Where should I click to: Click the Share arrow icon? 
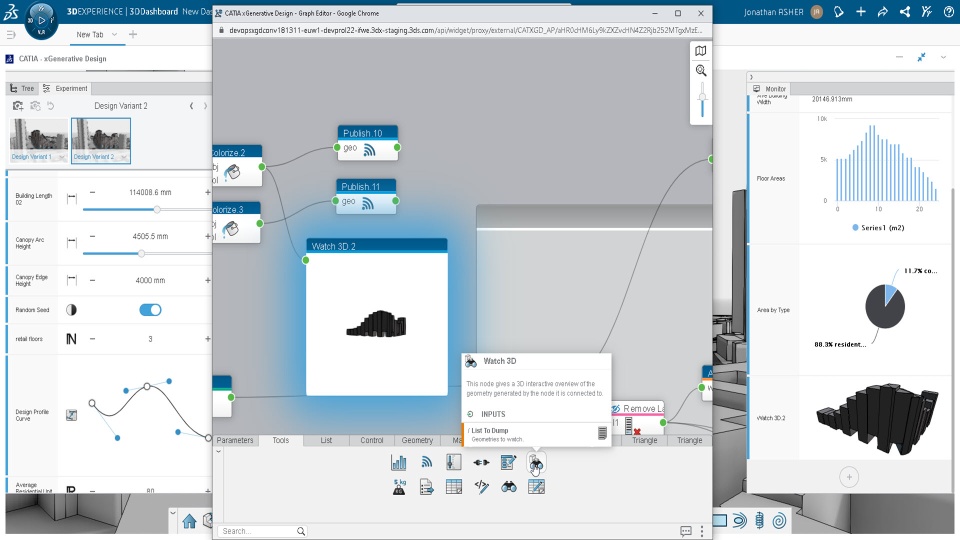(x=883, y=12)
